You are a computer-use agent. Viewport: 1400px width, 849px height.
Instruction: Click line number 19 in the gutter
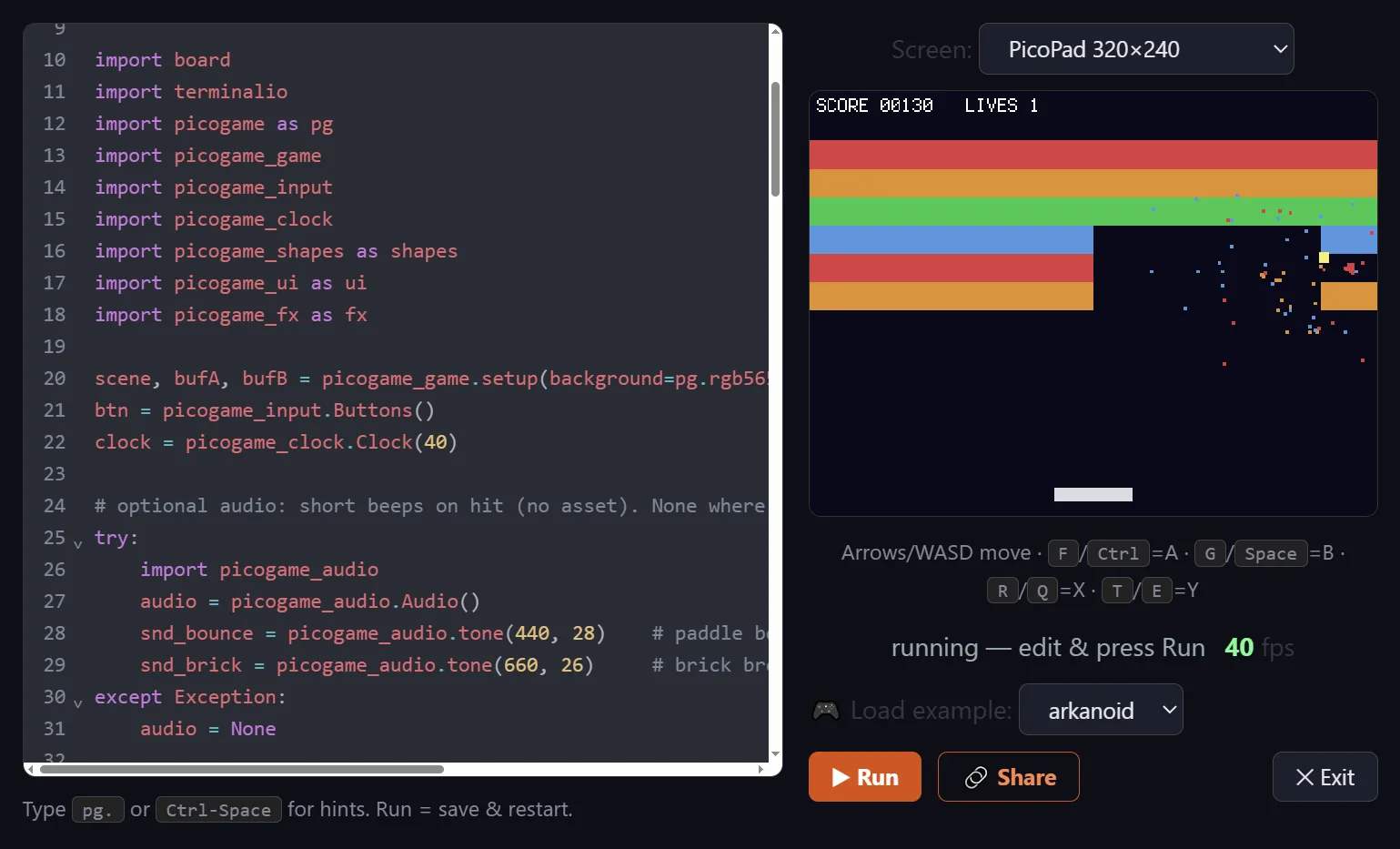pyautogui.click(x=55, y=347)
